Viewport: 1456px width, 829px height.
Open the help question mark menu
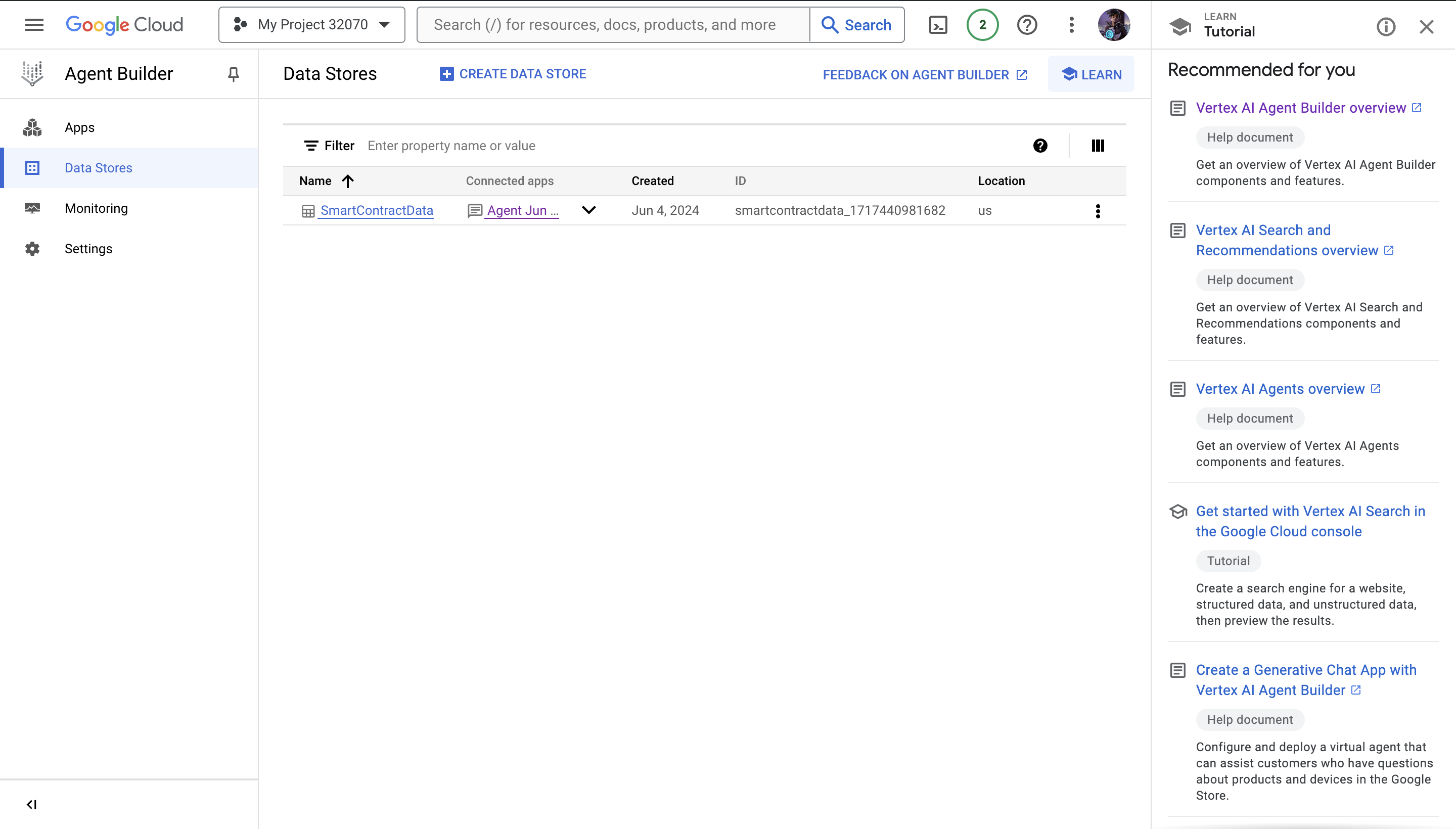coord(1027,25)
